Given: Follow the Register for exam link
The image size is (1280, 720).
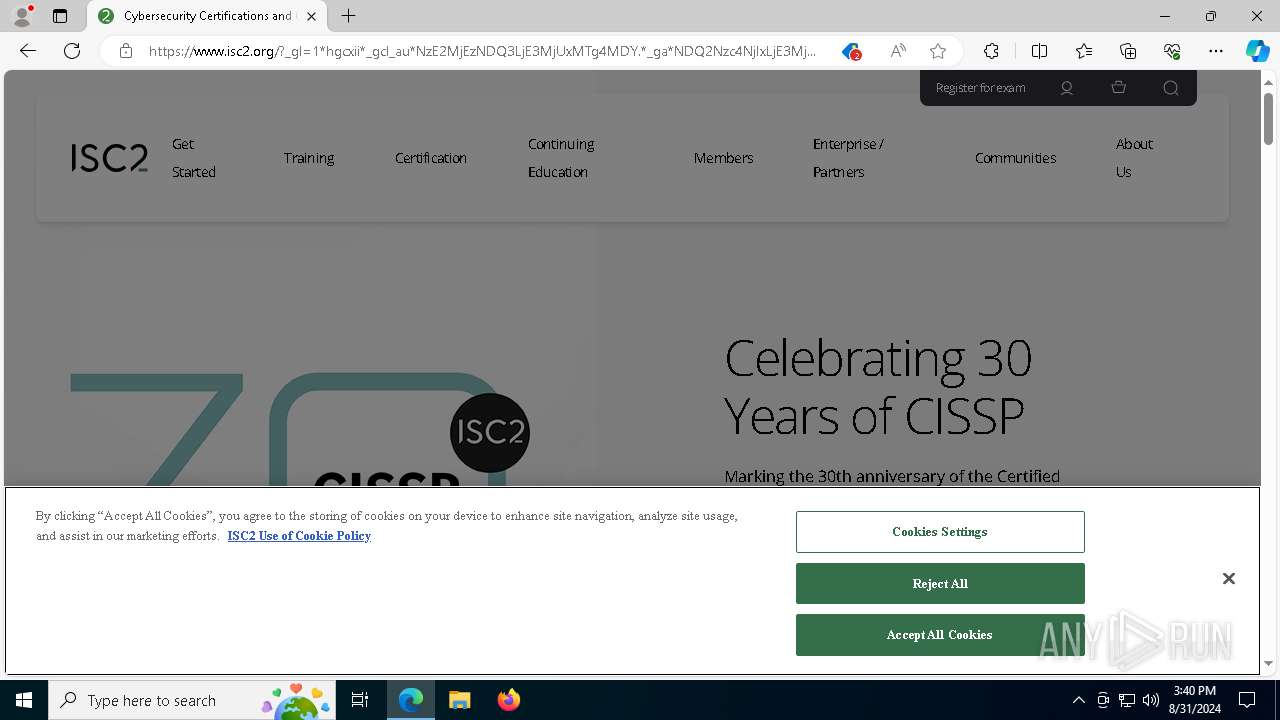Looking at the screenshot, I should (980, 88).
